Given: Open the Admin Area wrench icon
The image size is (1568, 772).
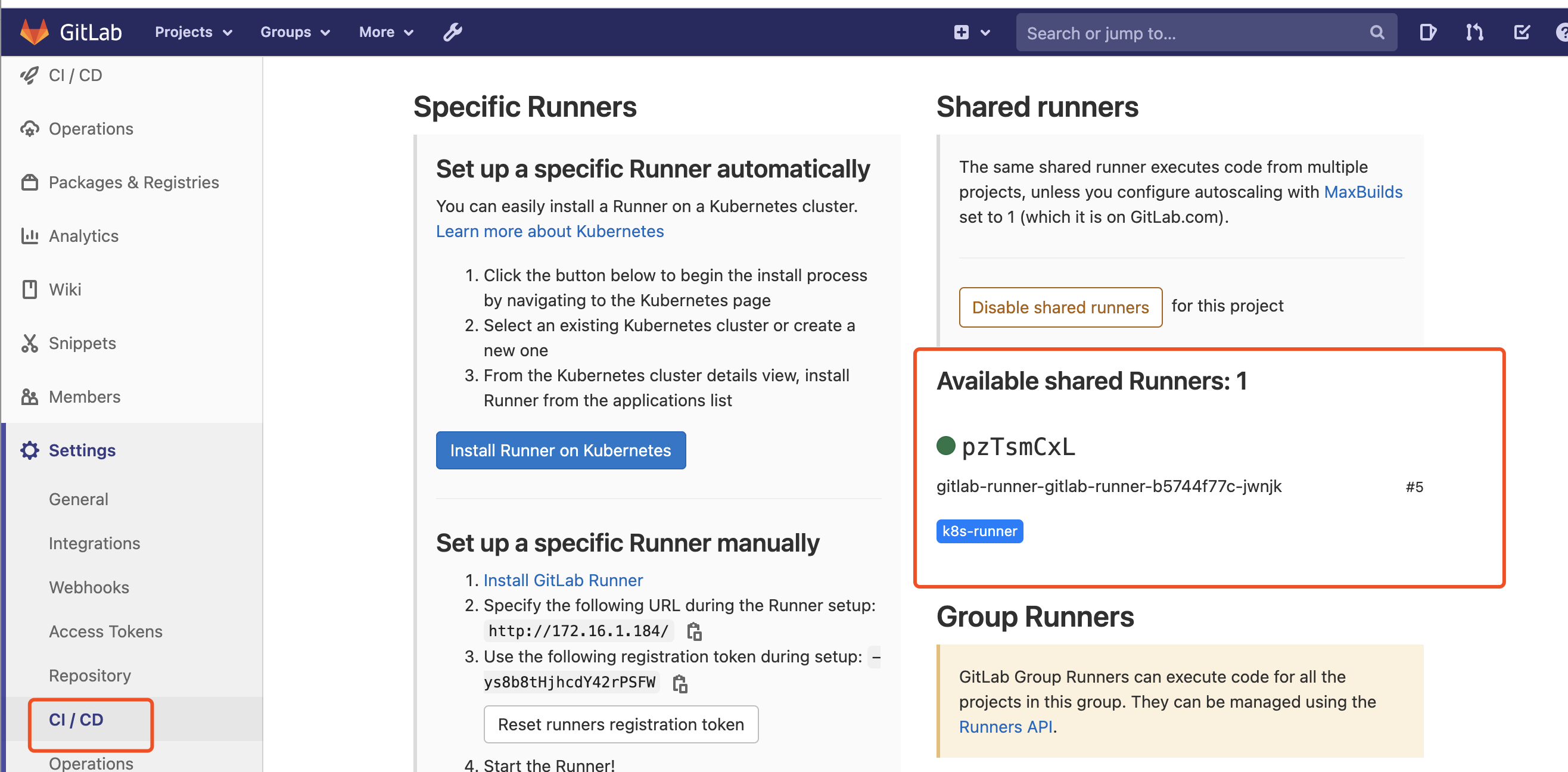Looking at the screenshot, I should click(x=452, y=32).
